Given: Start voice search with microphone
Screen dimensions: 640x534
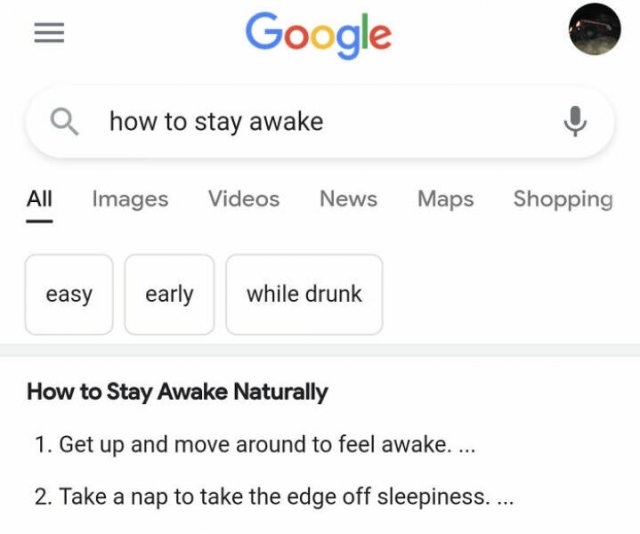Looking at the screenshot, I should tap(575, 121).
